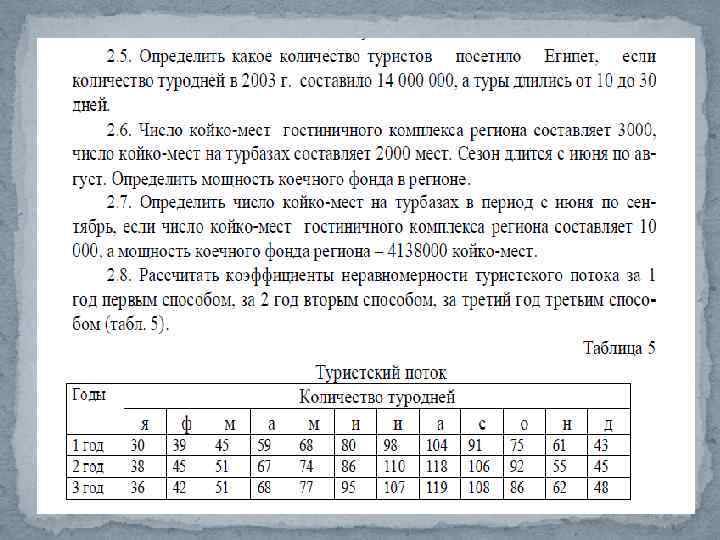
Task: Click the '(табл. 5)' reference
Action: [137, 324]
